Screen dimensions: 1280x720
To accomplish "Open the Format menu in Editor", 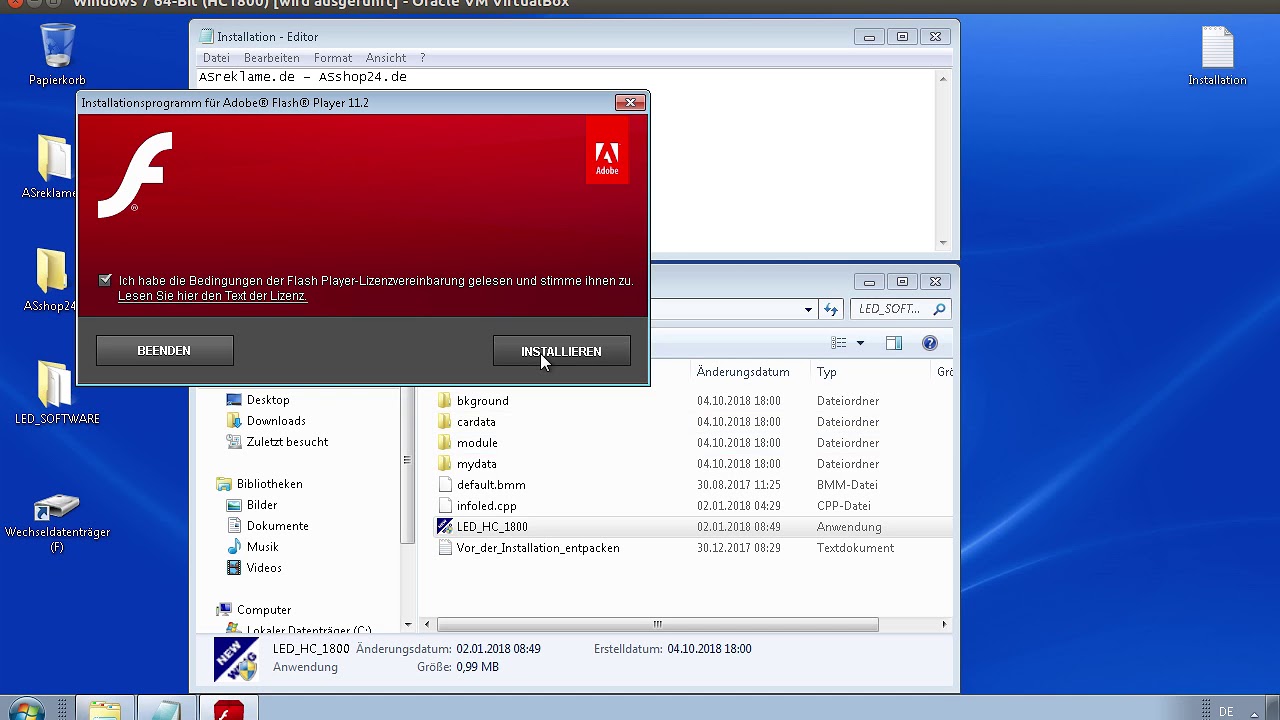I will coord(333,58).
